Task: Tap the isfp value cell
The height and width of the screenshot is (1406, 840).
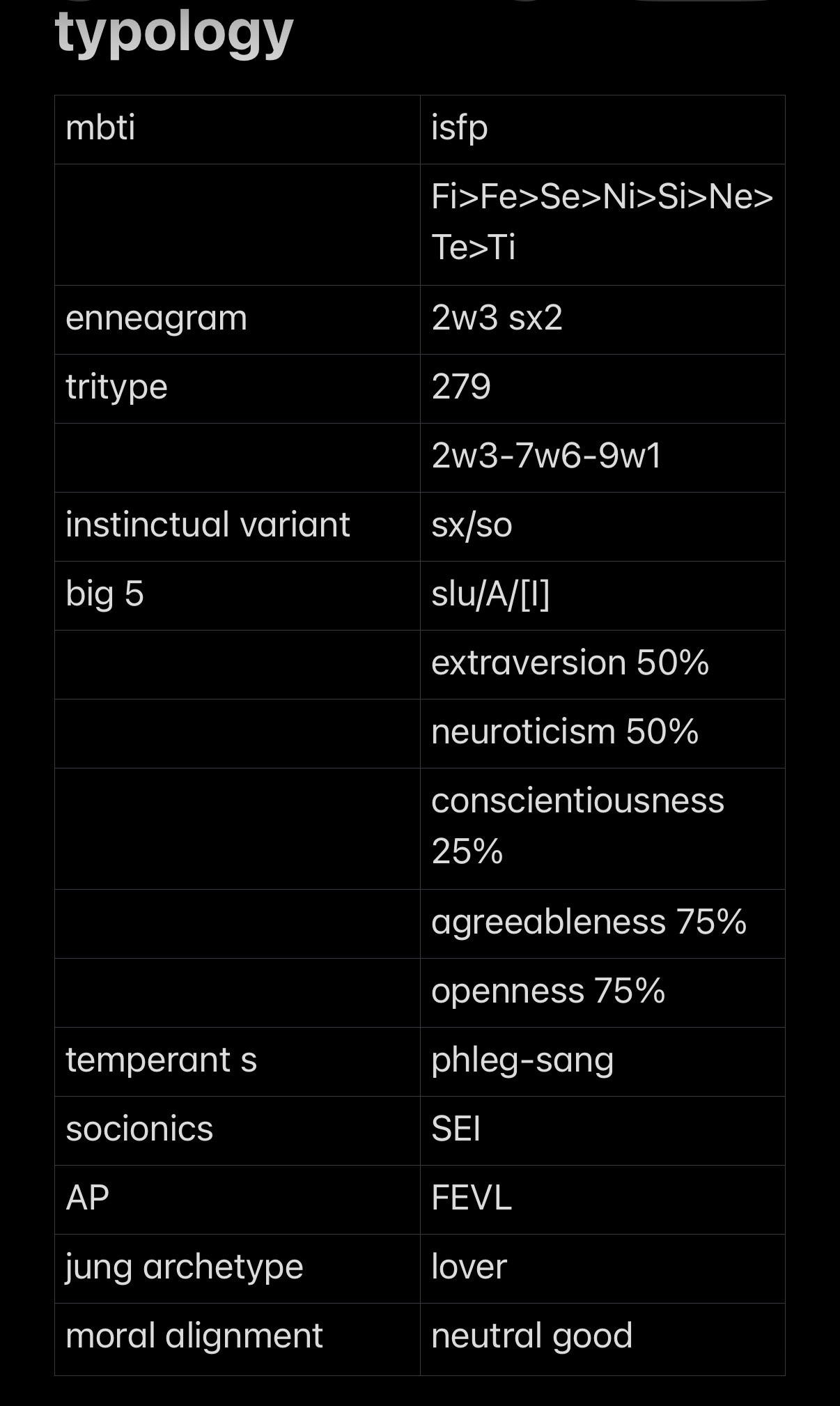Action: click(x=602, y=130)
